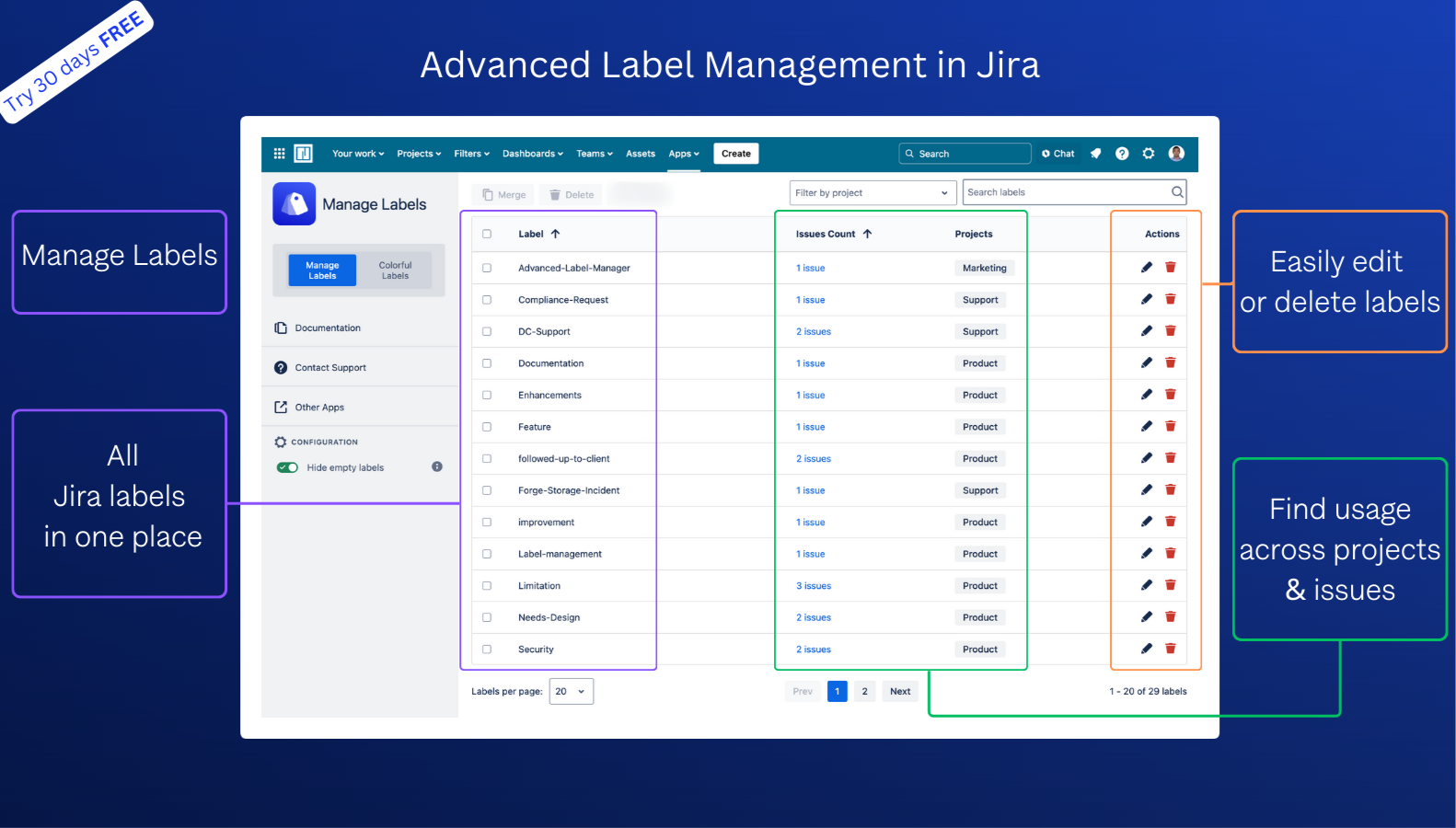
Task: Open the Jira app switcher grid icon
Action: point(279,154)
